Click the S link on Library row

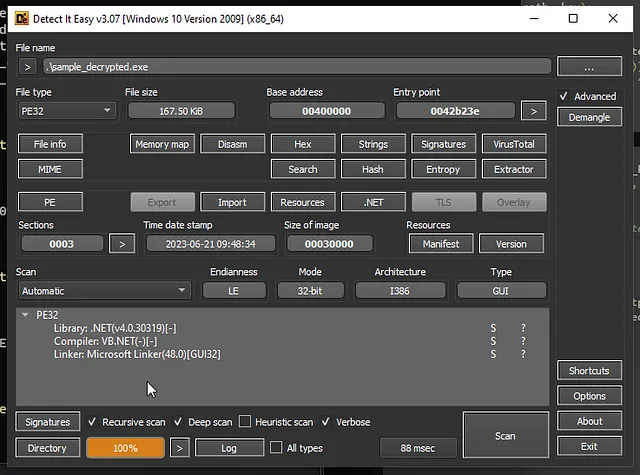pos(493,328)
